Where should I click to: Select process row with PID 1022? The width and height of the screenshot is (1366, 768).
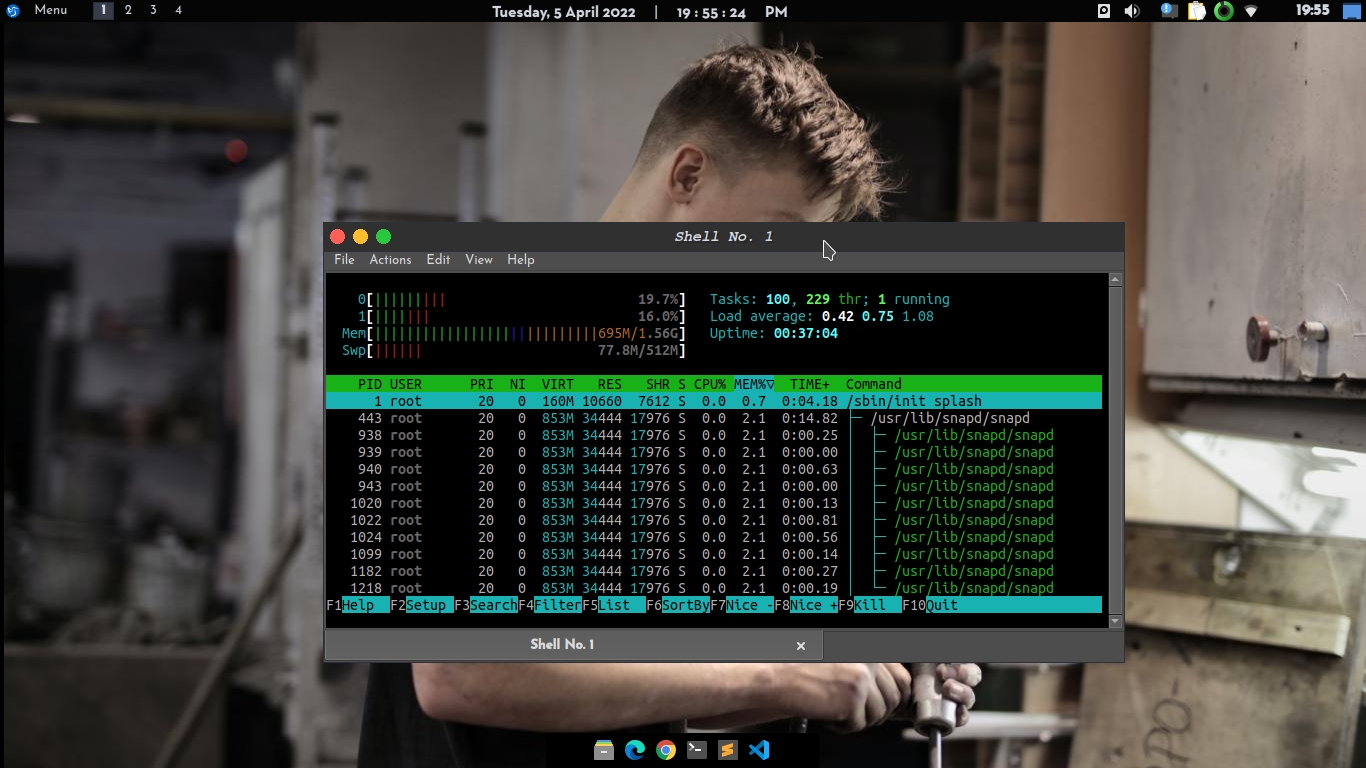coord(714,520)
